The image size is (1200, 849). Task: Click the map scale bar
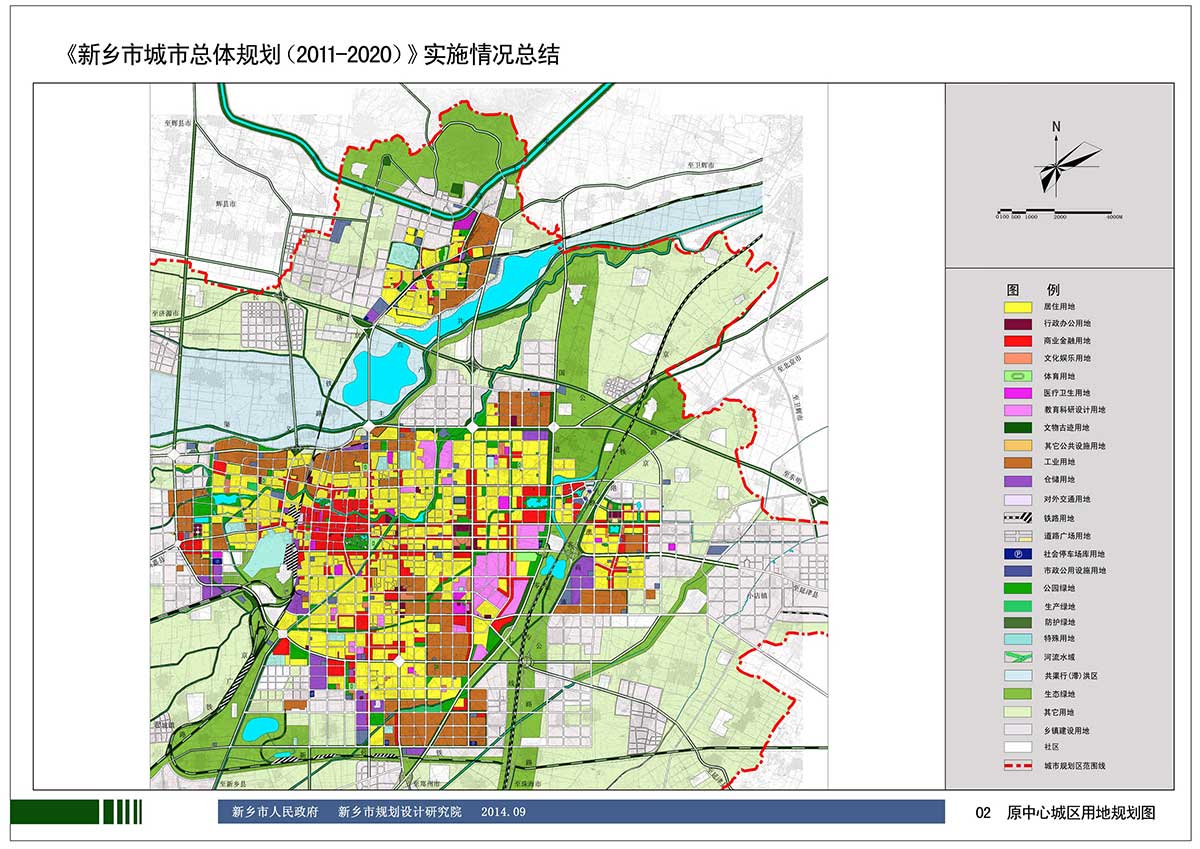click(1059, 211)
